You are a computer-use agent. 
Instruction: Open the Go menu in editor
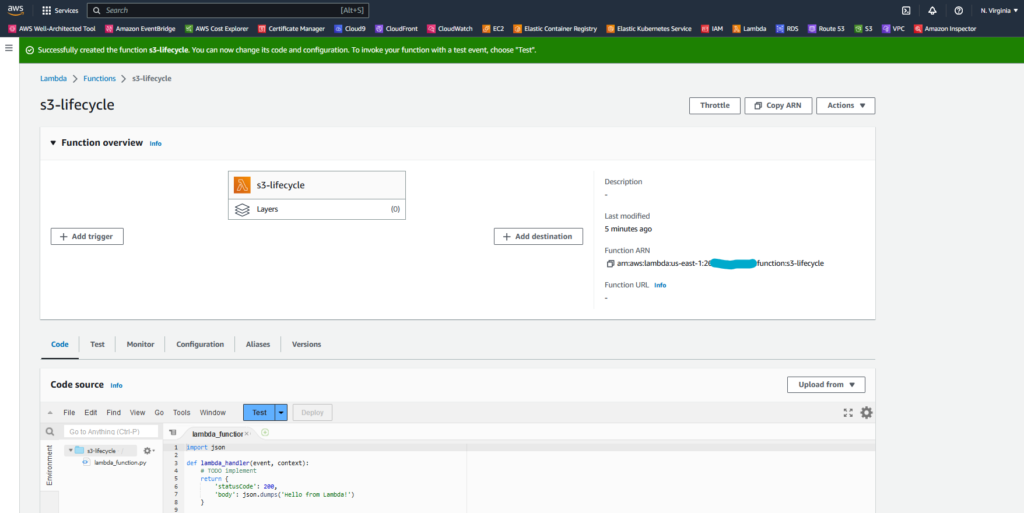tap(159, 412)
